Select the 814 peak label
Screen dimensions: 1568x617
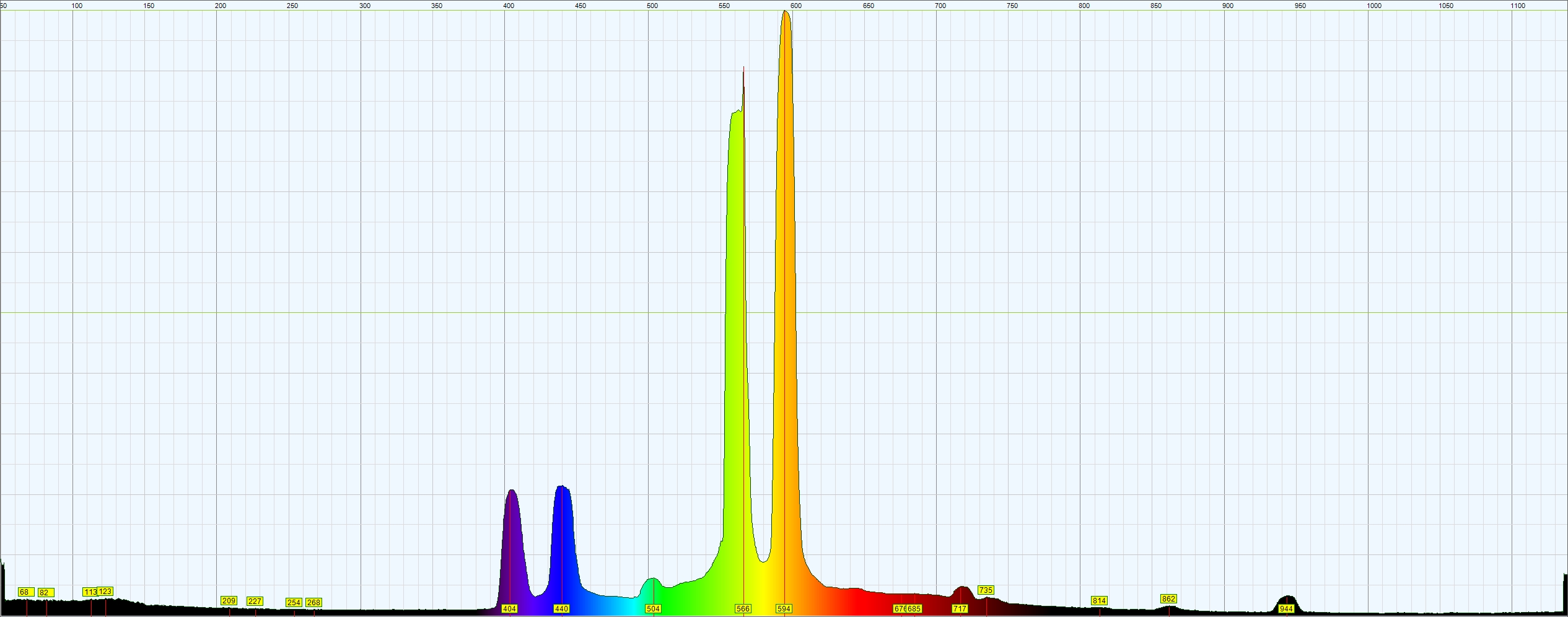click(1099, 601)
